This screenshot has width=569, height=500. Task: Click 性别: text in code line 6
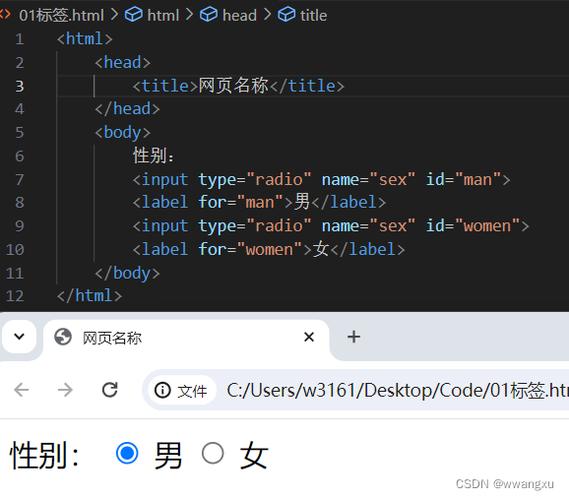(x=153, y=156)
